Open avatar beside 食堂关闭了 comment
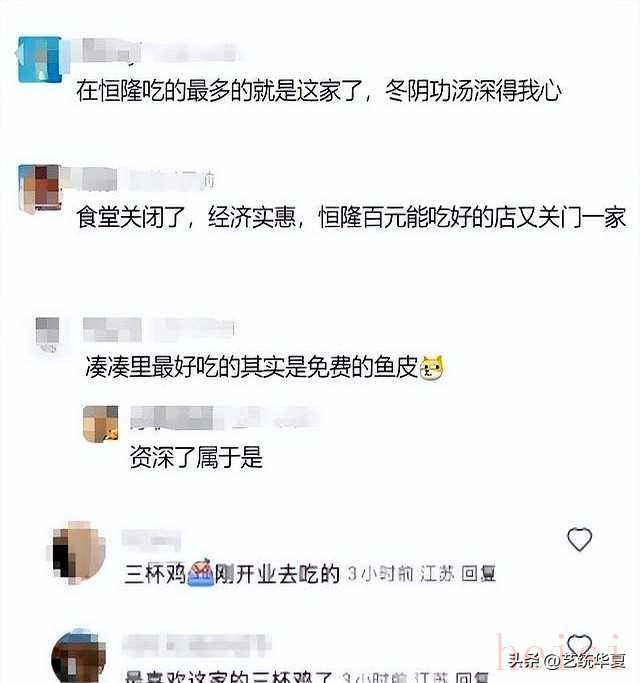The image size is (640, 683). 39,188
